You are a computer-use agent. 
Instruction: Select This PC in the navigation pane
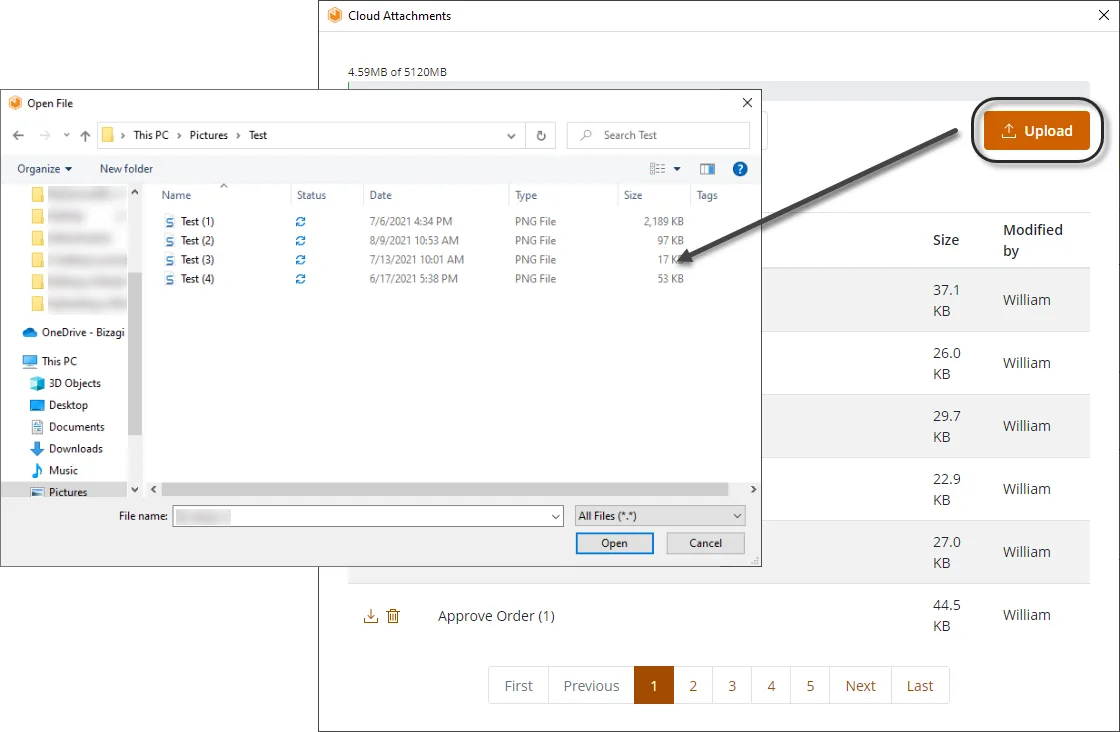[x=50, y=361]
